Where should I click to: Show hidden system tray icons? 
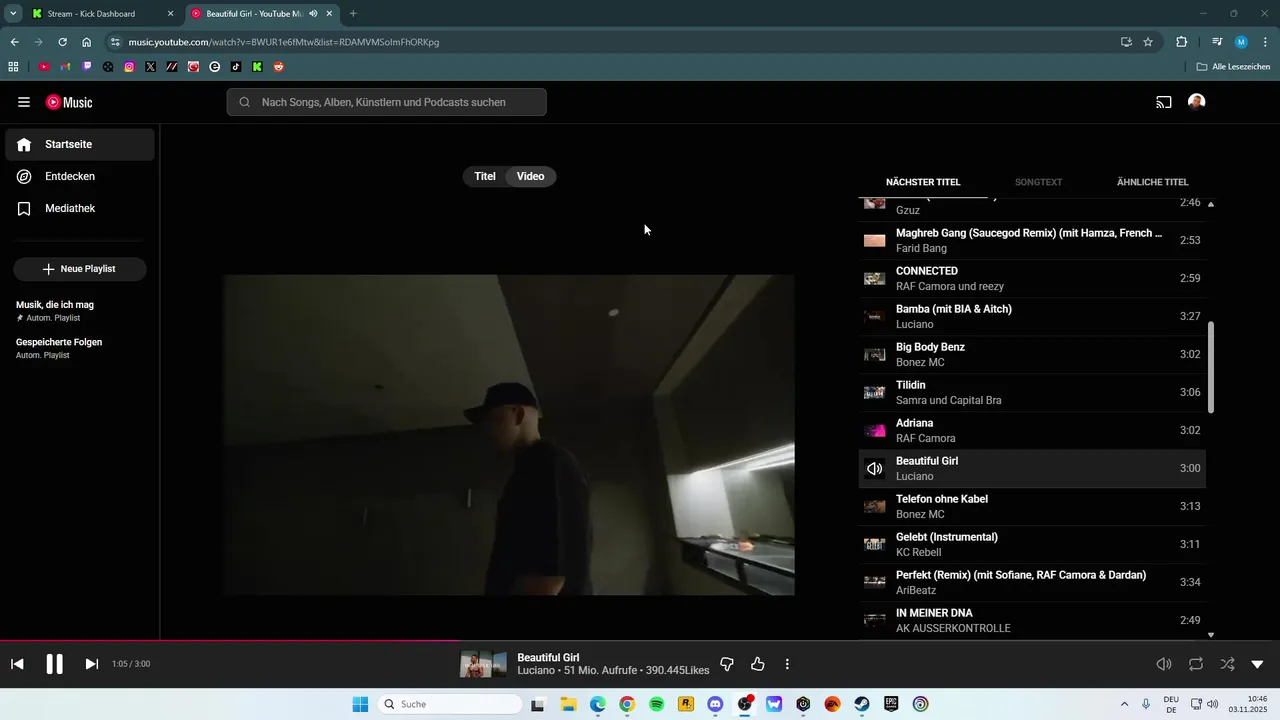point(1124,704)
